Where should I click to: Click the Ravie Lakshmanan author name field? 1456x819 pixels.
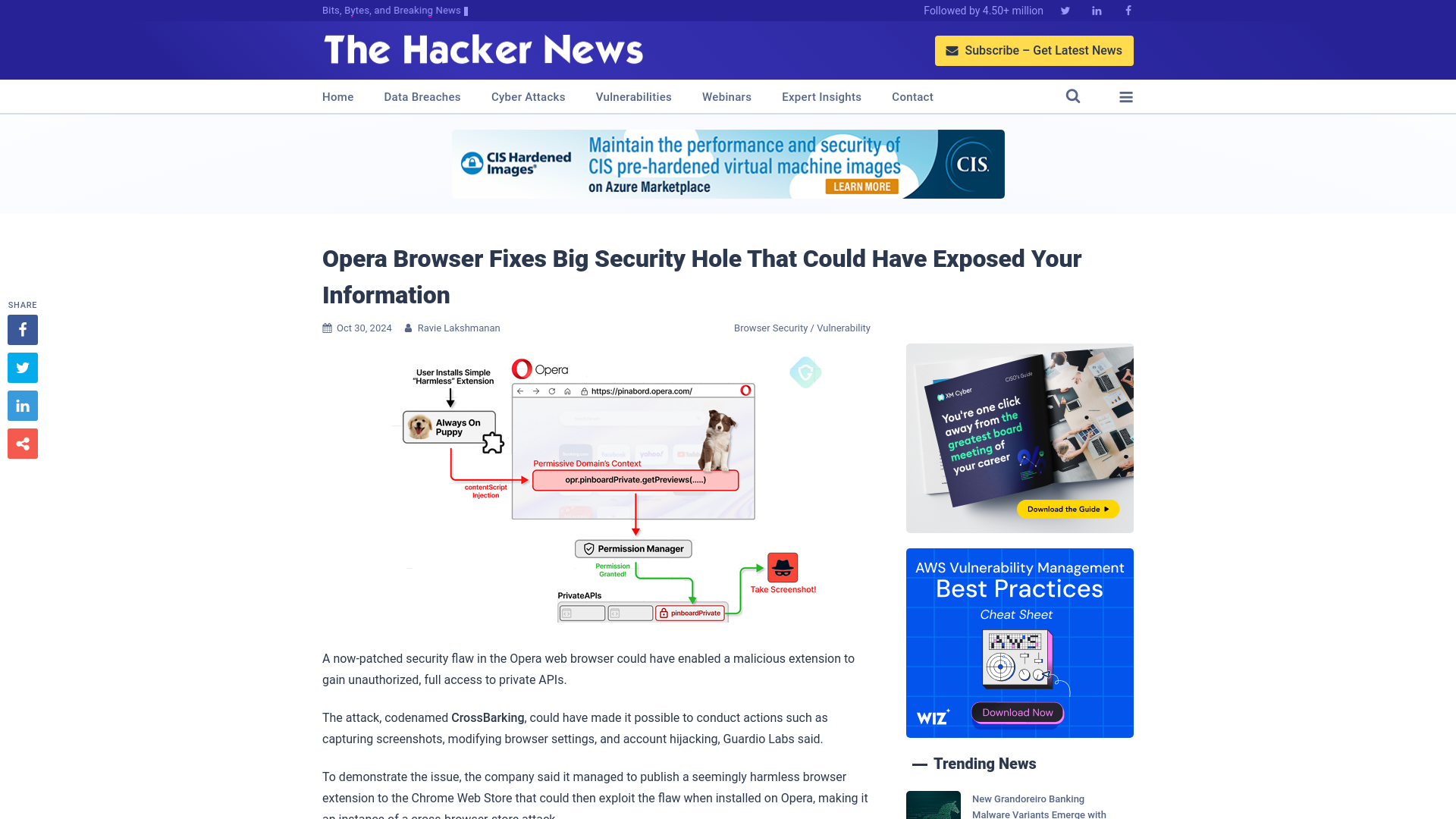point(458,328)
